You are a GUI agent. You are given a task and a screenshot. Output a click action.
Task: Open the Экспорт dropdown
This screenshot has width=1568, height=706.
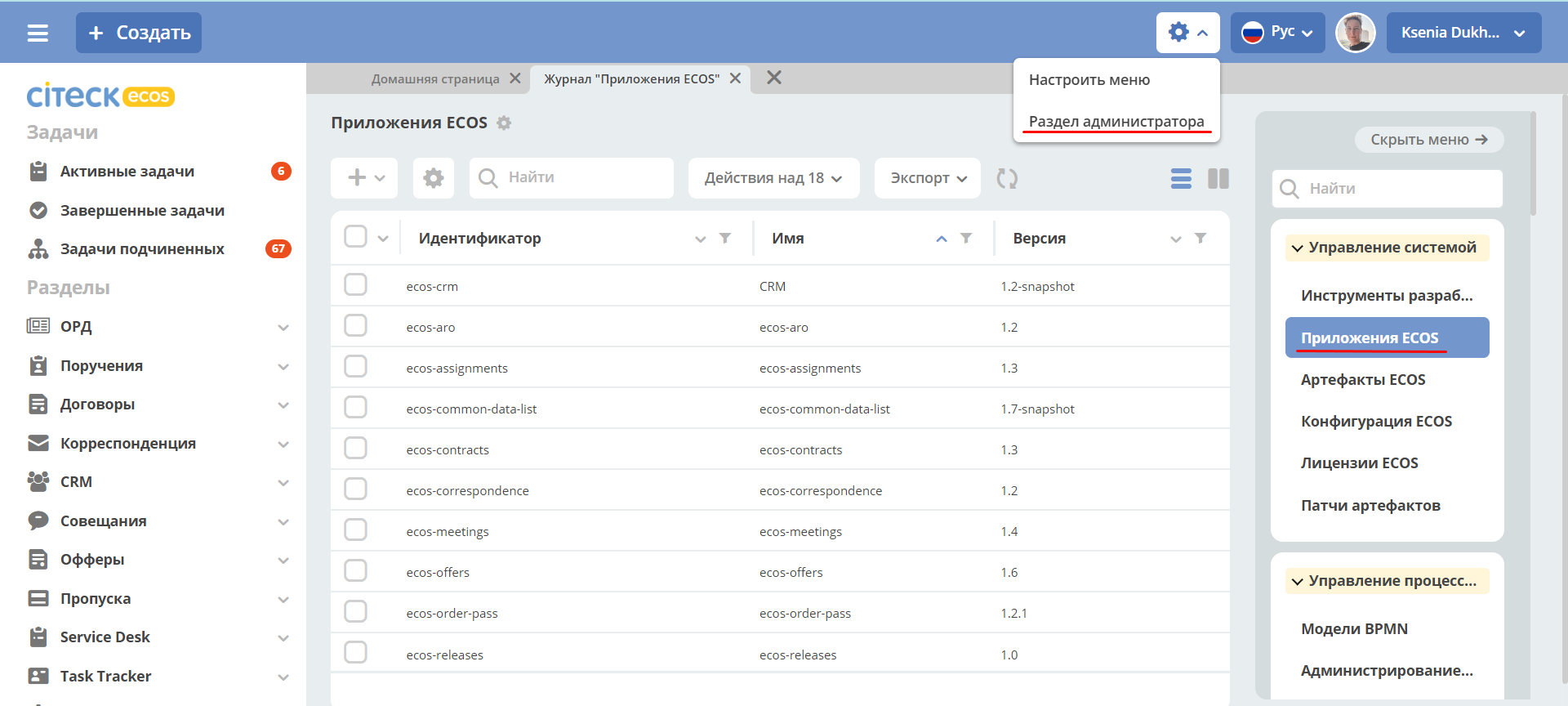[928, 178]
